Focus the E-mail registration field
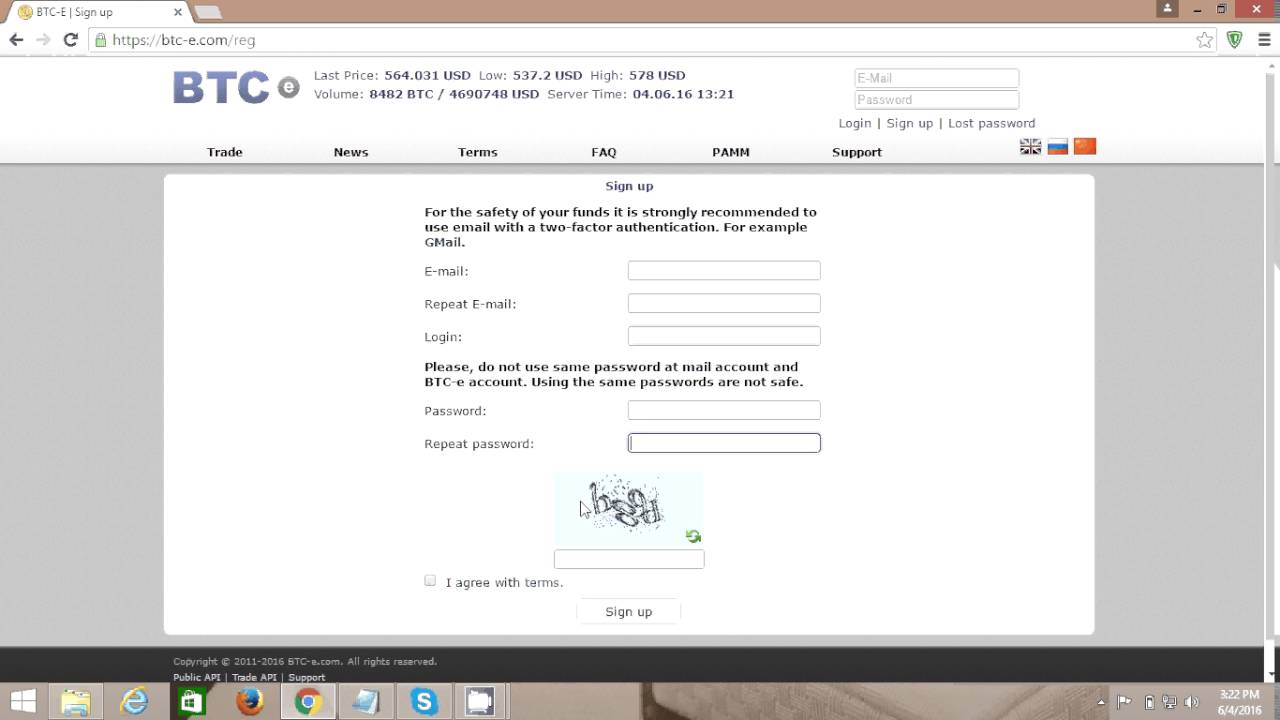1280x720 pixels. click(x=724, y=271)
